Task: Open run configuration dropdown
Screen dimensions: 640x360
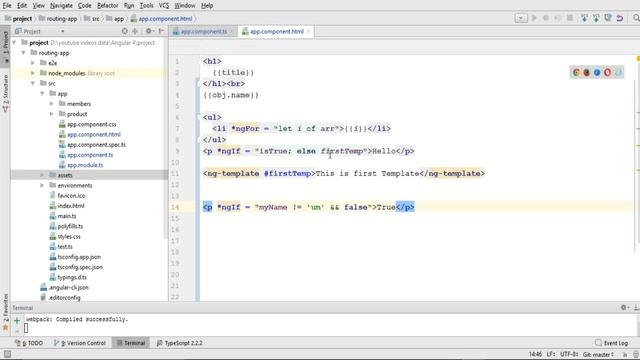Action: [521, 18]
